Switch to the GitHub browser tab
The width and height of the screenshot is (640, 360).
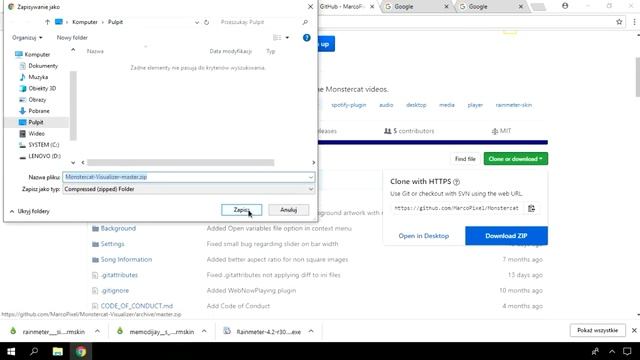345,7
